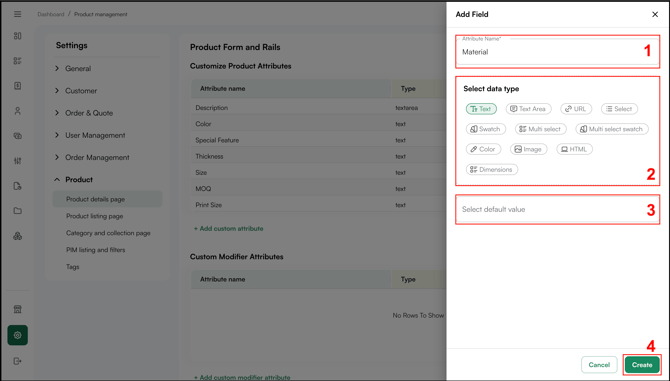Open the integrations cluster icon in the sidebar
The width and height of the screenshot is (670, 381).
18,236
